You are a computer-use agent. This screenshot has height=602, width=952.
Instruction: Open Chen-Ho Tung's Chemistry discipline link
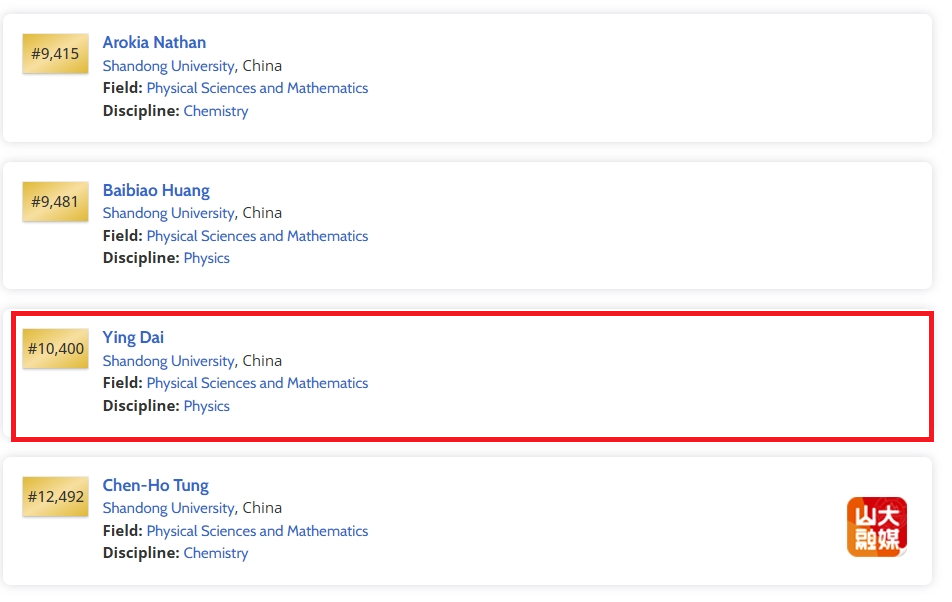click(216, 553)
